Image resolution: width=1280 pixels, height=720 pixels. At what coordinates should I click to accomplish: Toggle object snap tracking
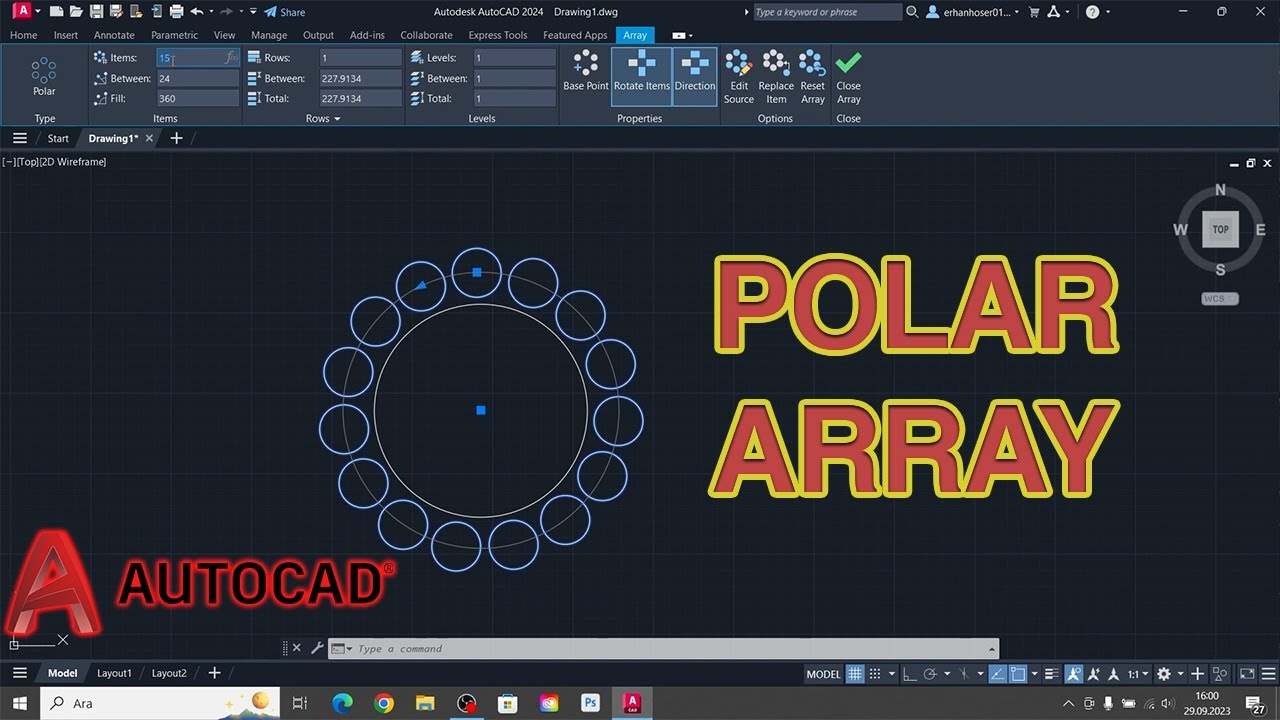point(998,674)
